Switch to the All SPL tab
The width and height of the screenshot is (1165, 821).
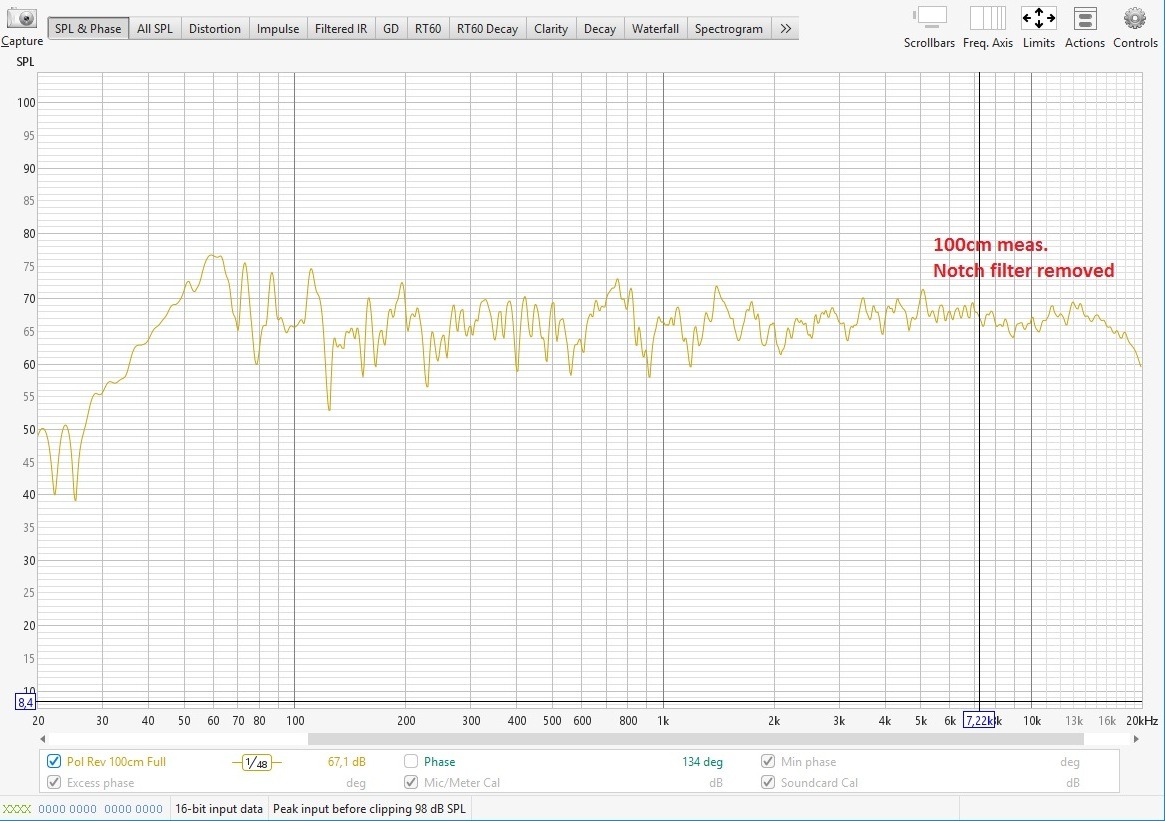click(x=155, y=28)
